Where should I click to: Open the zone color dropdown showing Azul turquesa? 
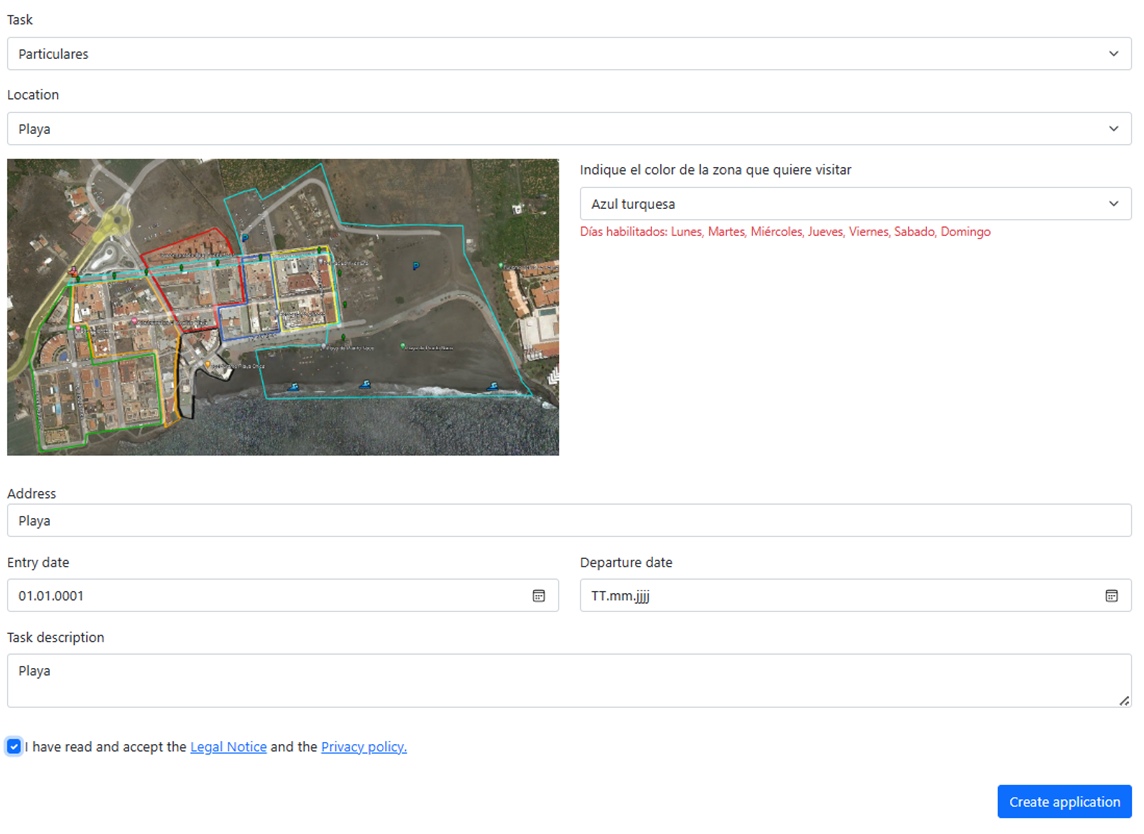(x=855, y=204)
